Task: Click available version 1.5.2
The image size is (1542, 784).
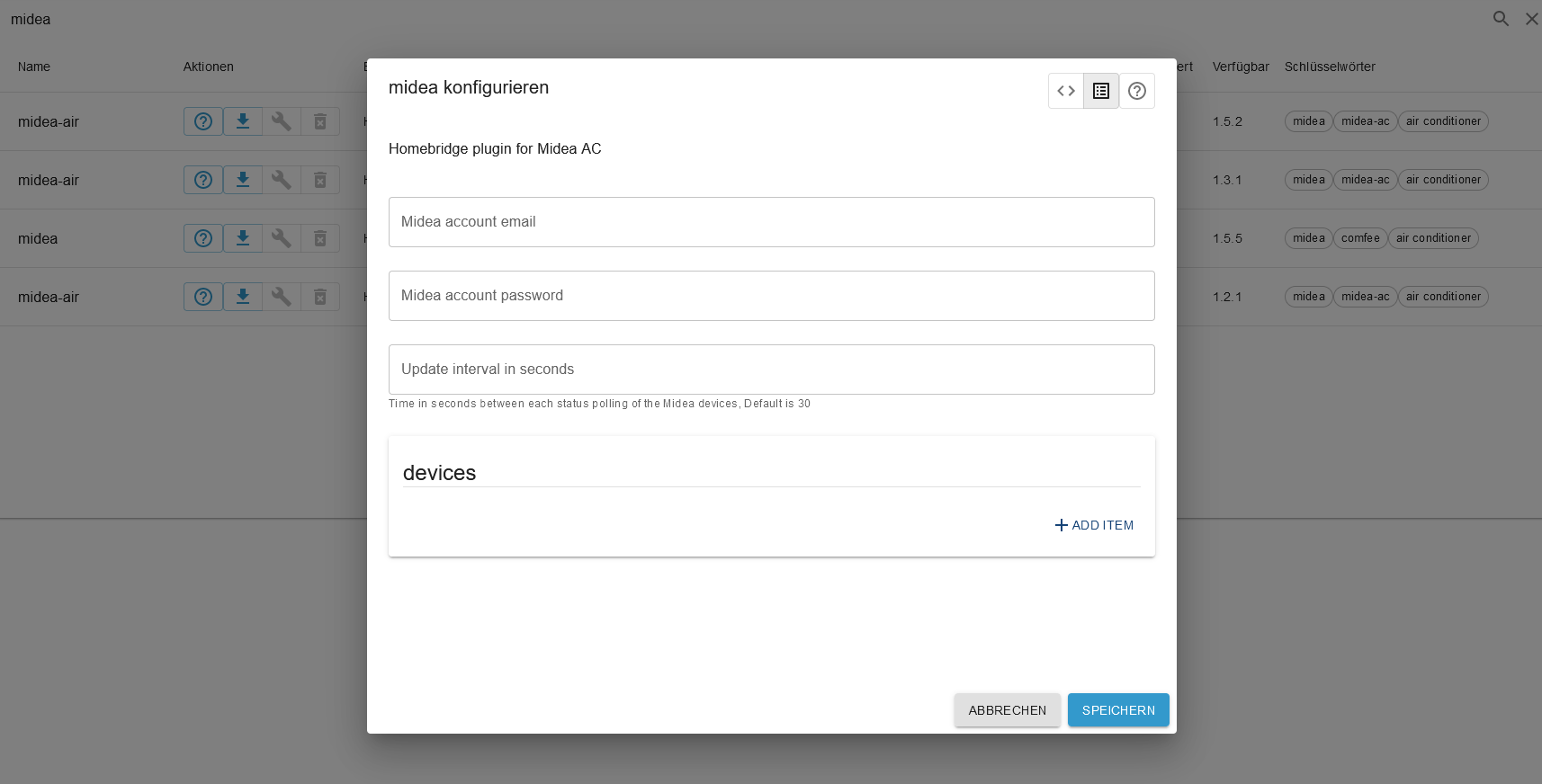Action: tap(1227, 121)
